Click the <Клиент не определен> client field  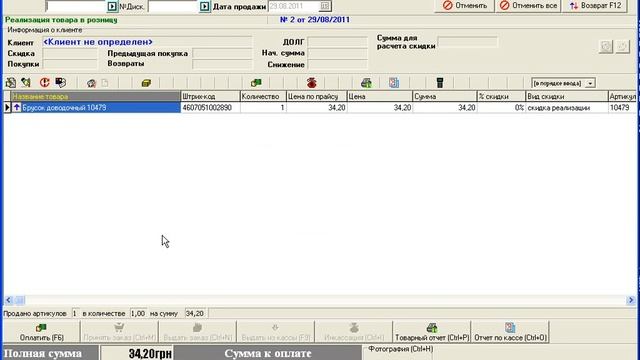pyautogui.click(x=147, y=42)
